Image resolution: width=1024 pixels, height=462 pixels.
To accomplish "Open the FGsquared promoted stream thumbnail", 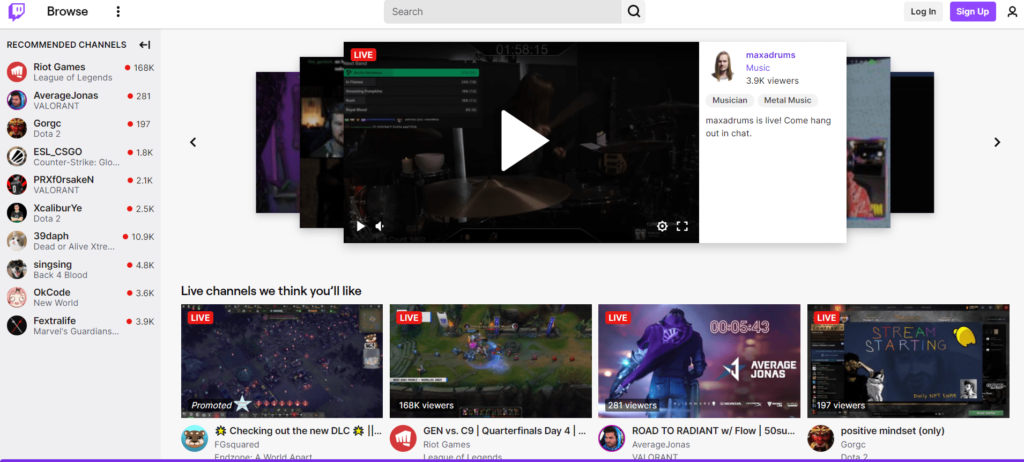I will [x=282, y=361].
